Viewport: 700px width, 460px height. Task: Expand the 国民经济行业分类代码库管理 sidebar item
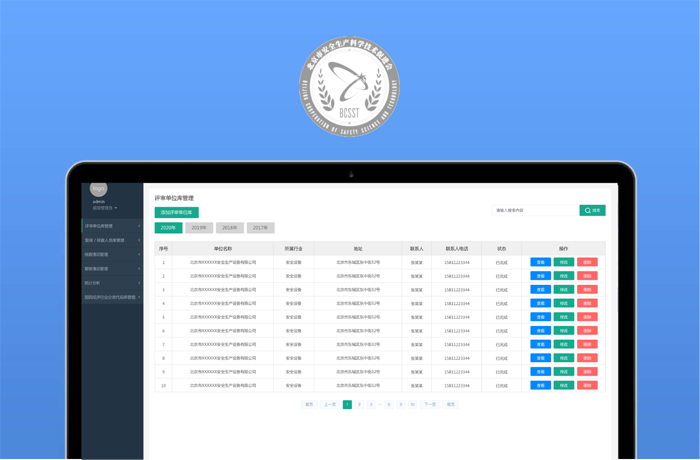click(x=112, y=297)
